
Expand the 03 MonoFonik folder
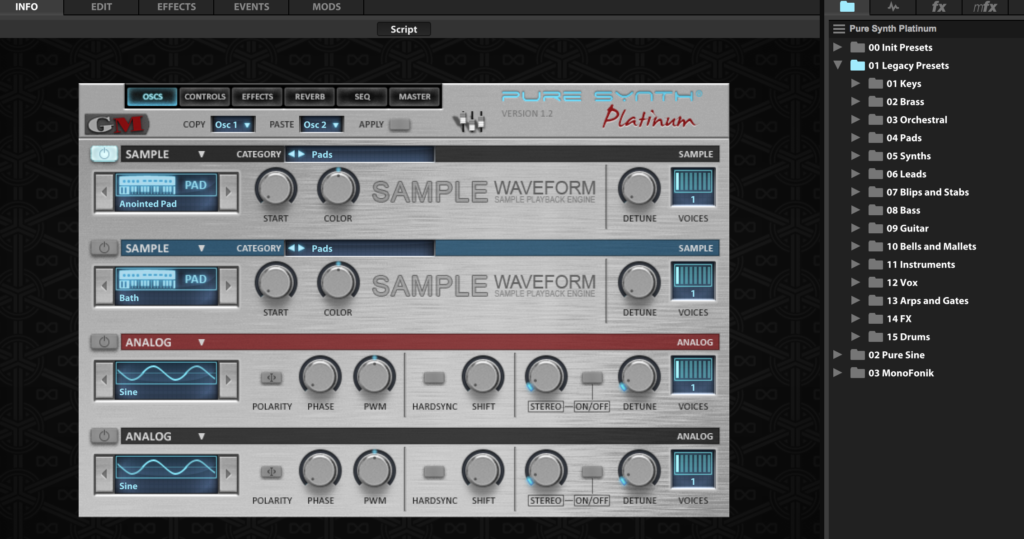[837, 373]
